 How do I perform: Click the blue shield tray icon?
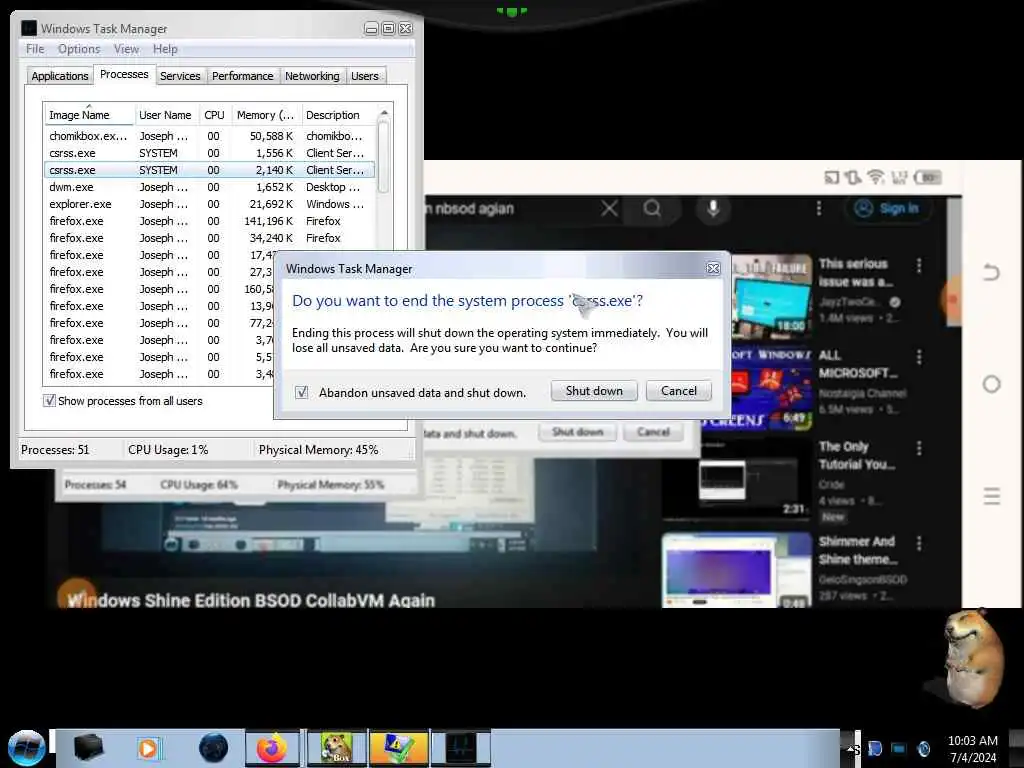pos(876,748)
